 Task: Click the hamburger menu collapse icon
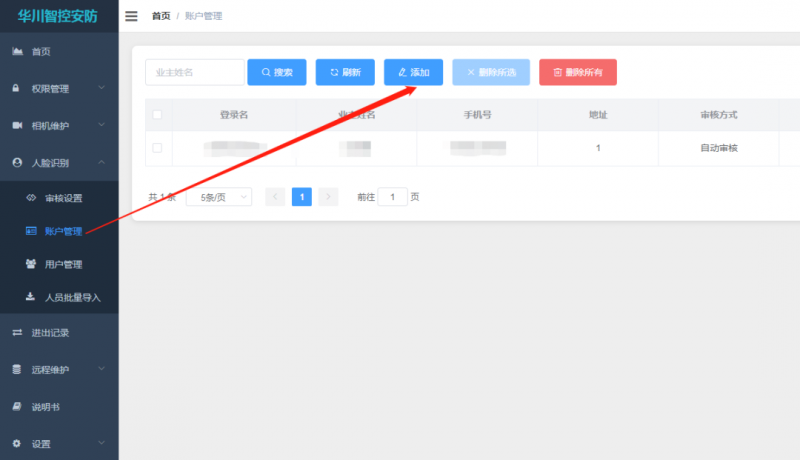[x=131, y=16]
